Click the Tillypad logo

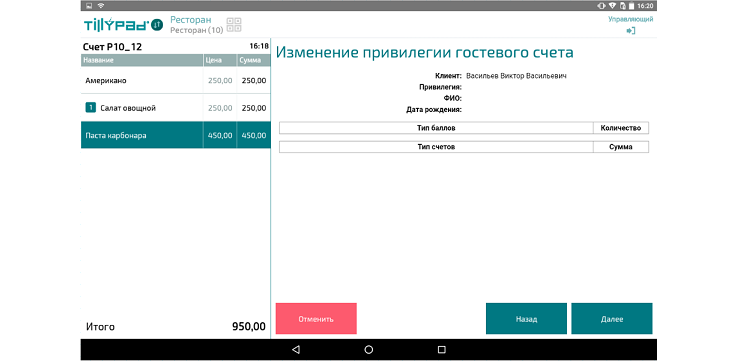[x=123, y=25]
